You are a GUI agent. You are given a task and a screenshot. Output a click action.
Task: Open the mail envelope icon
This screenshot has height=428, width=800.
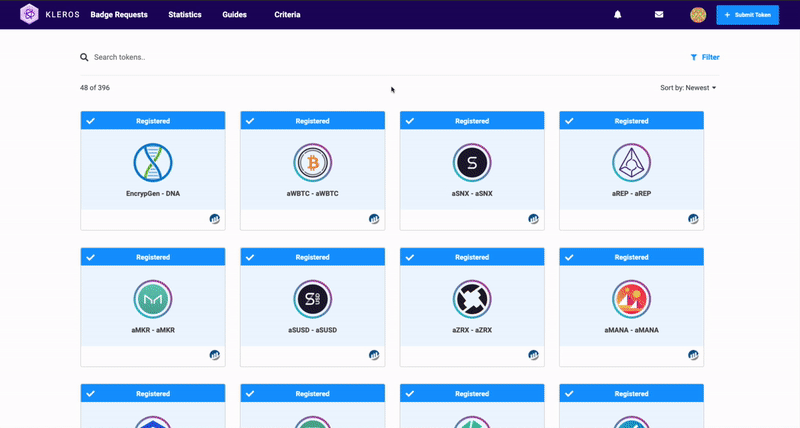click(x=659, y=14)
